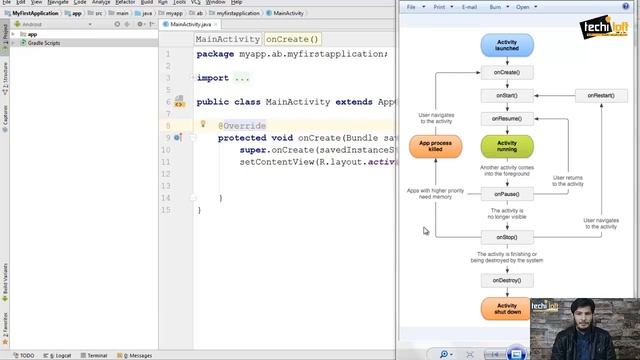Select the MainActivity.java editor tab
The height and width of the screenshot is (360, 640).
coord(190,24)
